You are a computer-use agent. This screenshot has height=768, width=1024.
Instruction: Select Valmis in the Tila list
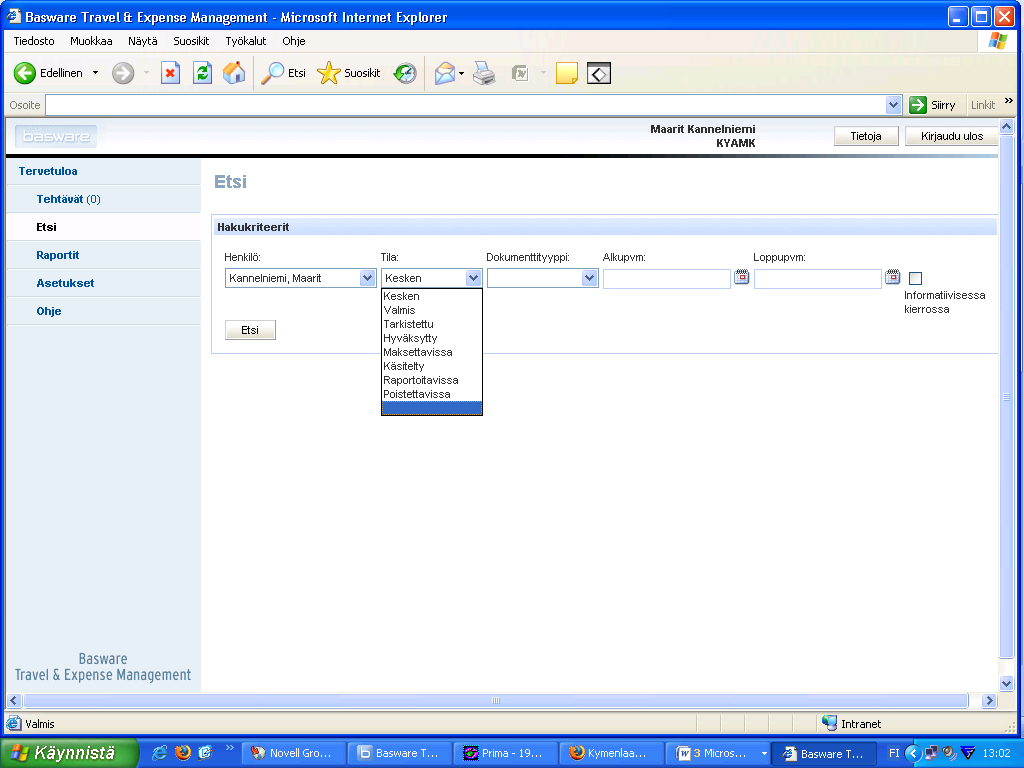point(432,310)
